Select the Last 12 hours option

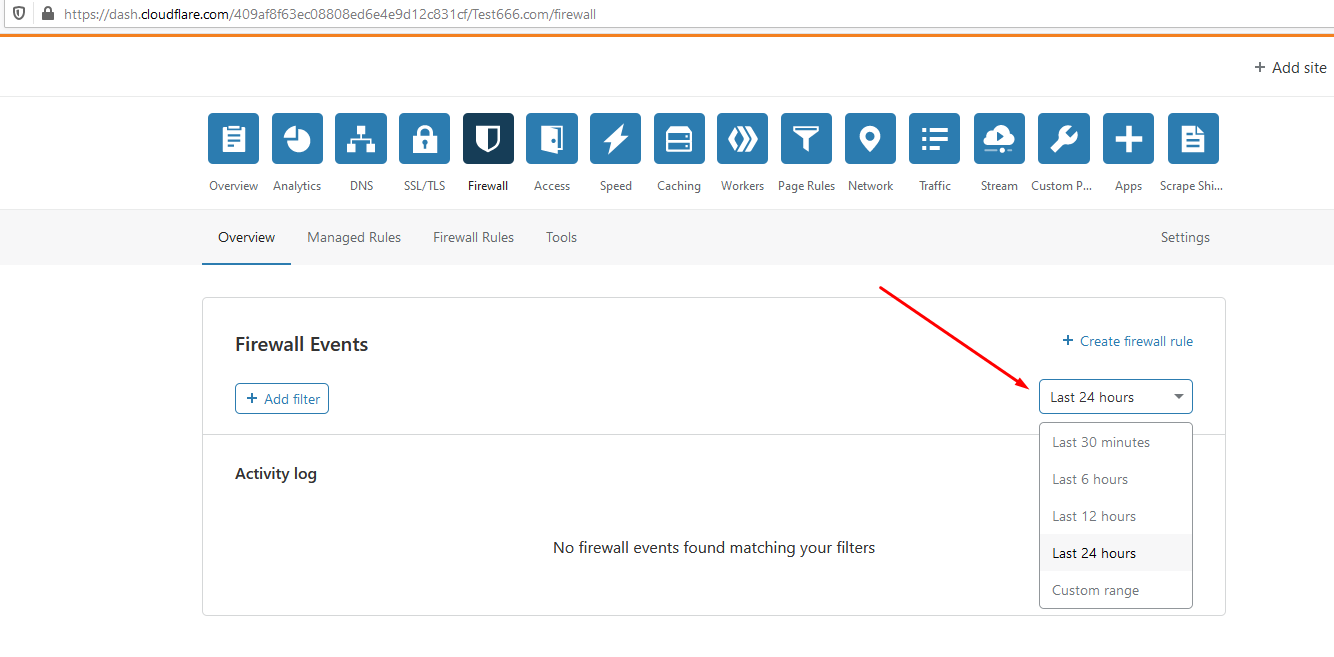point(1094,516)
